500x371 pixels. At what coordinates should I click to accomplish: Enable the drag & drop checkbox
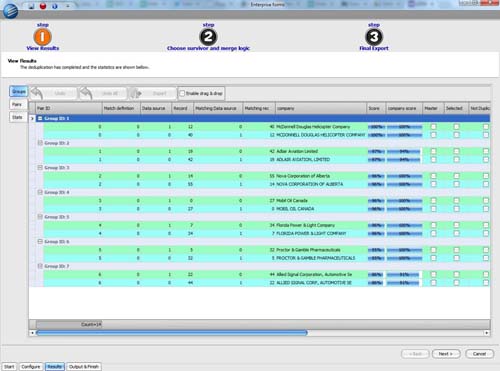(x=182, y=93)
